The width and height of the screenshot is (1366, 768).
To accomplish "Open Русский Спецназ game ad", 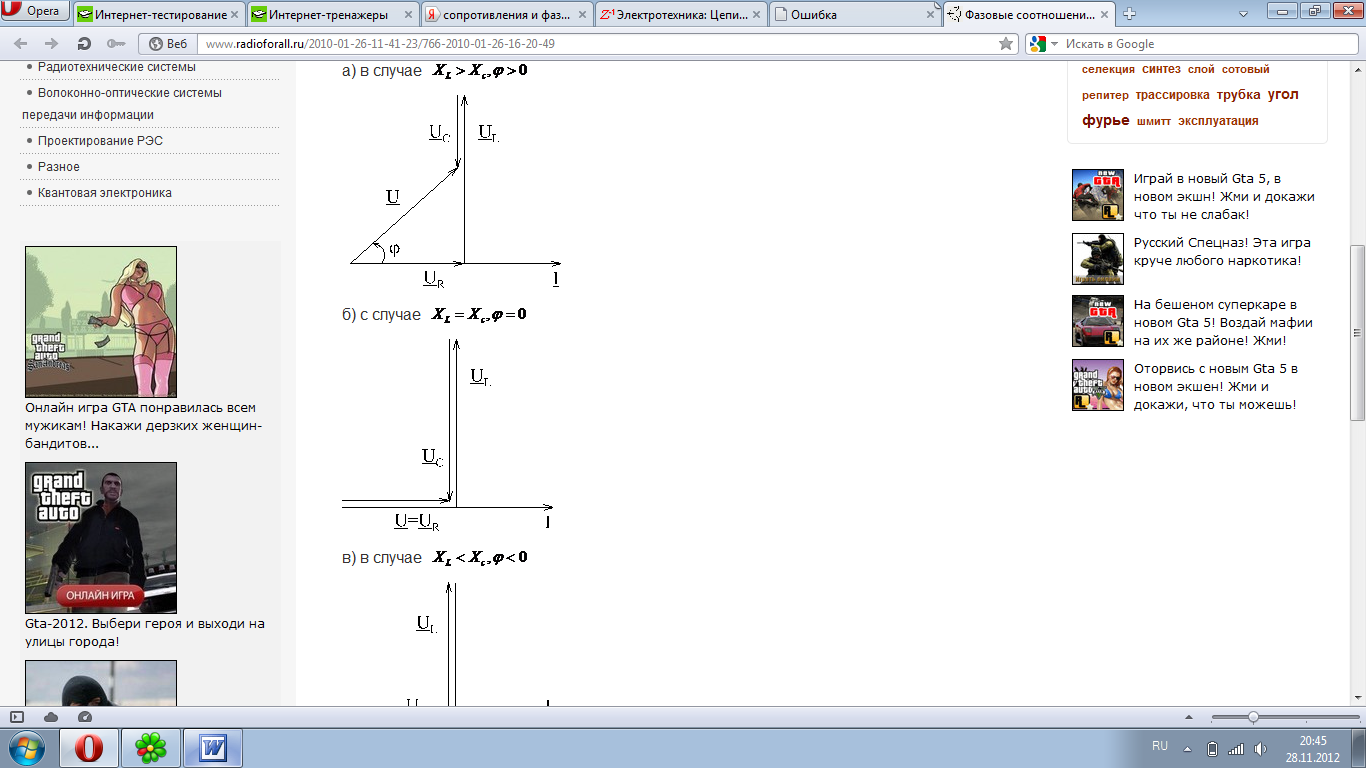I will pos(1222,251).
